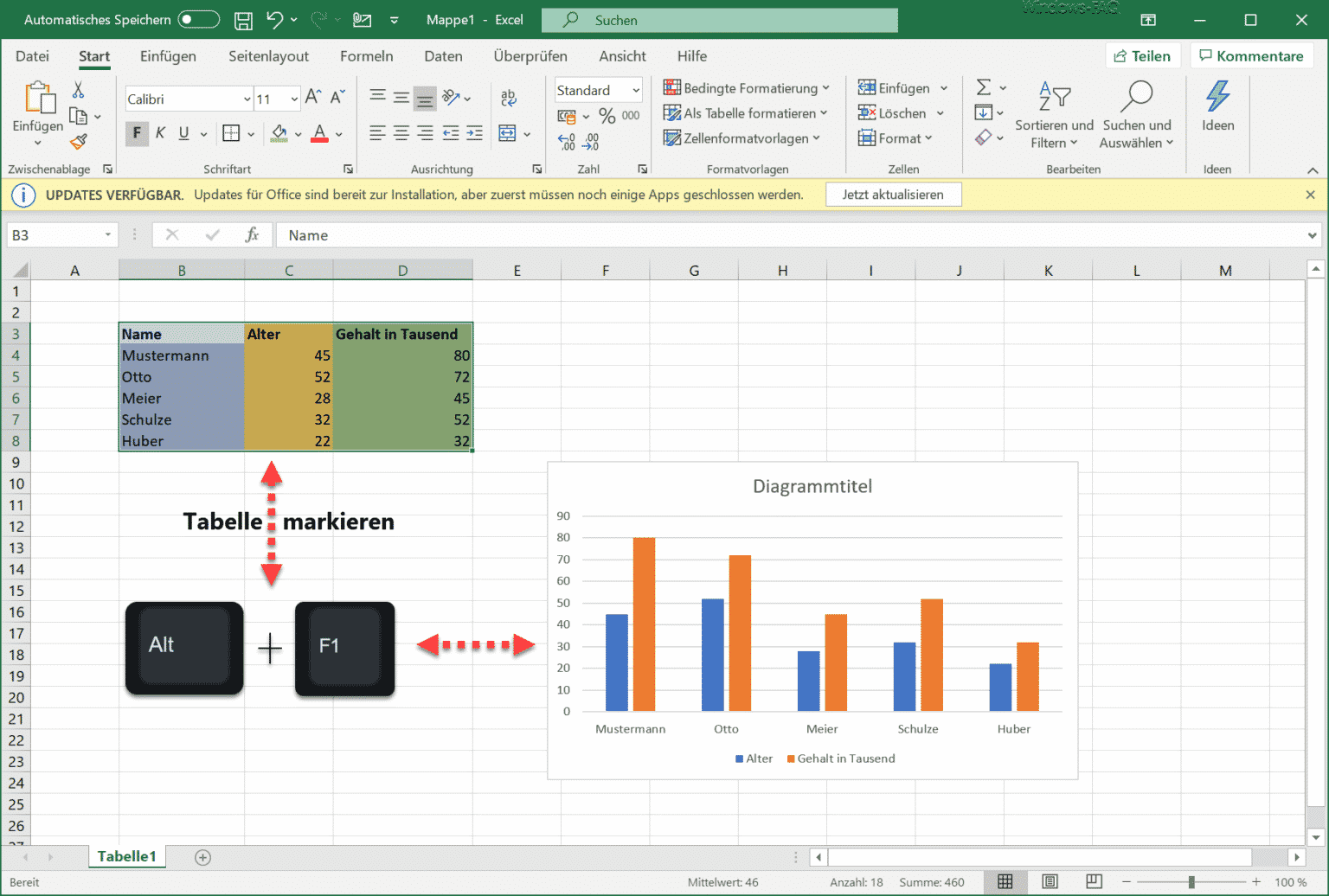Click Format button in Zellen group
1329x896 pixels.
895,138
